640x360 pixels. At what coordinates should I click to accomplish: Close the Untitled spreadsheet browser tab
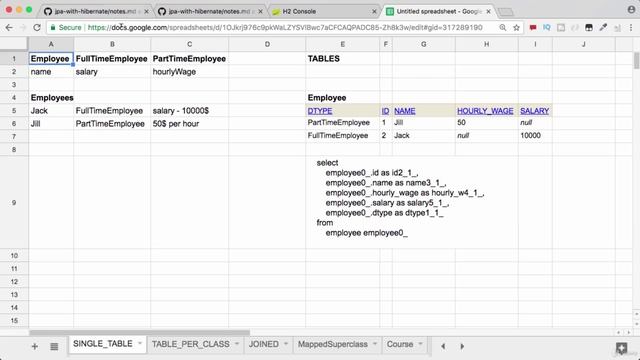tap(489, 11)
